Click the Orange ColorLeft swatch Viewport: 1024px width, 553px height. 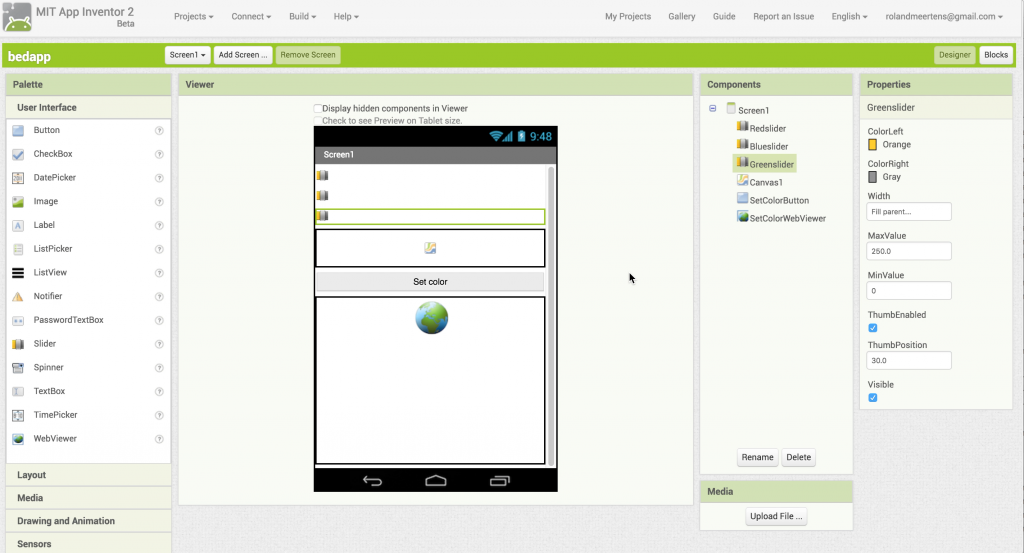click(x=873, y=145)
